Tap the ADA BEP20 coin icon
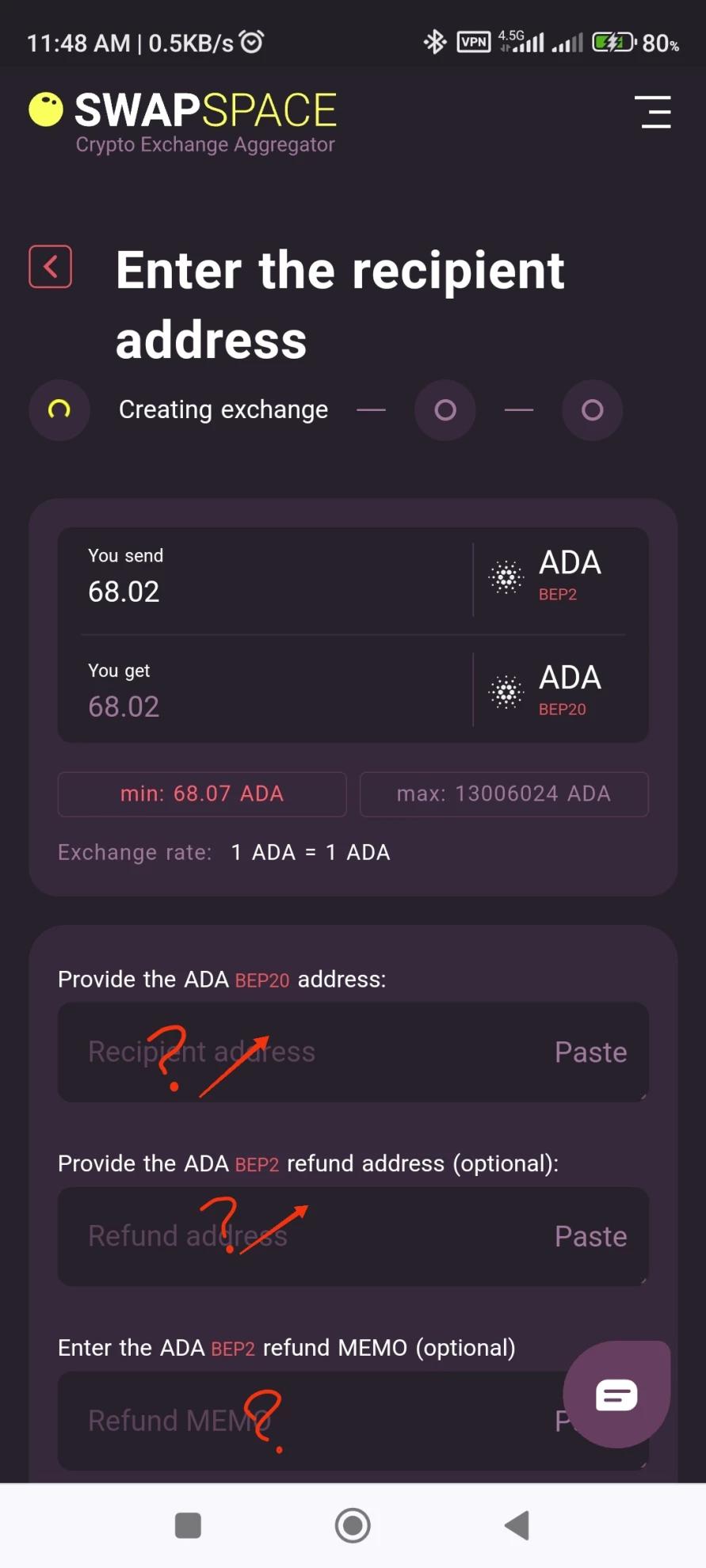This screenshot has width=706, height=1568. point(506,692)
